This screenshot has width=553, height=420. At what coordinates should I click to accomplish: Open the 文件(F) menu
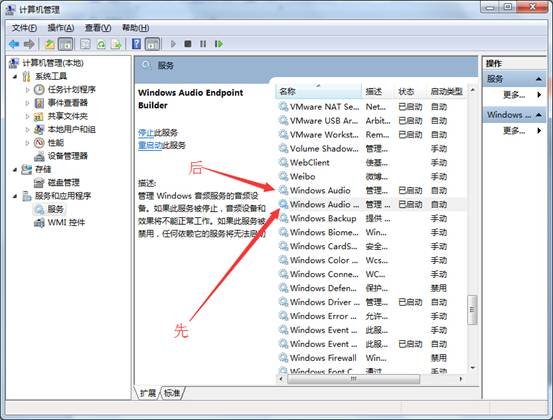[24, 28]
